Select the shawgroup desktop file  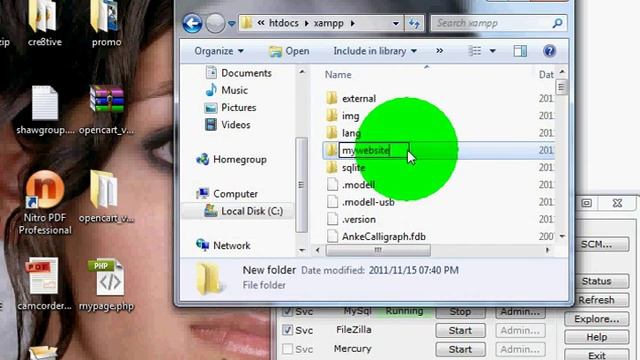45,110
